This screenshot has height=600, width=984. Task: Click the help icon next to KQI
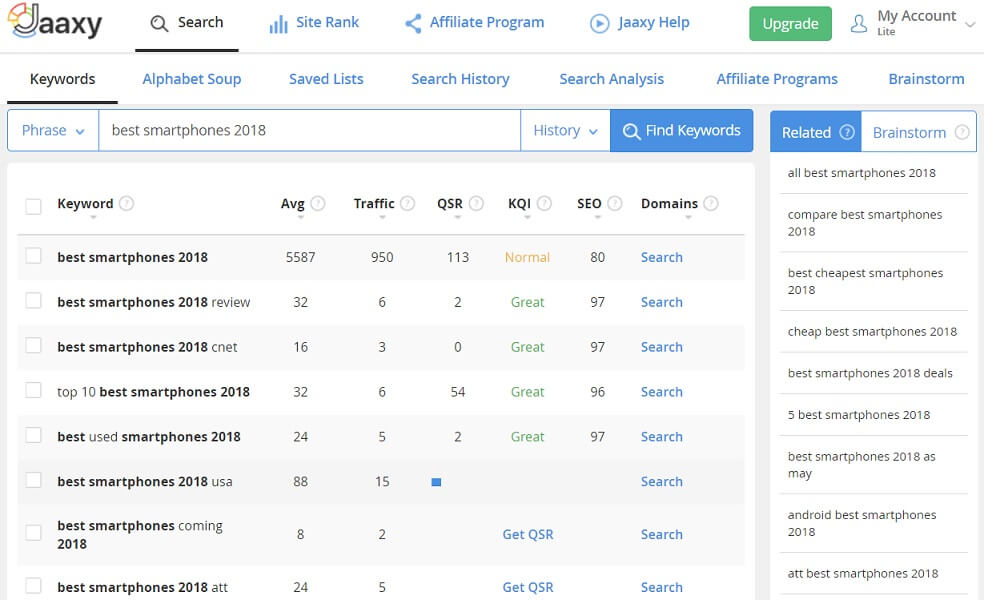click(x=545, y=203)
